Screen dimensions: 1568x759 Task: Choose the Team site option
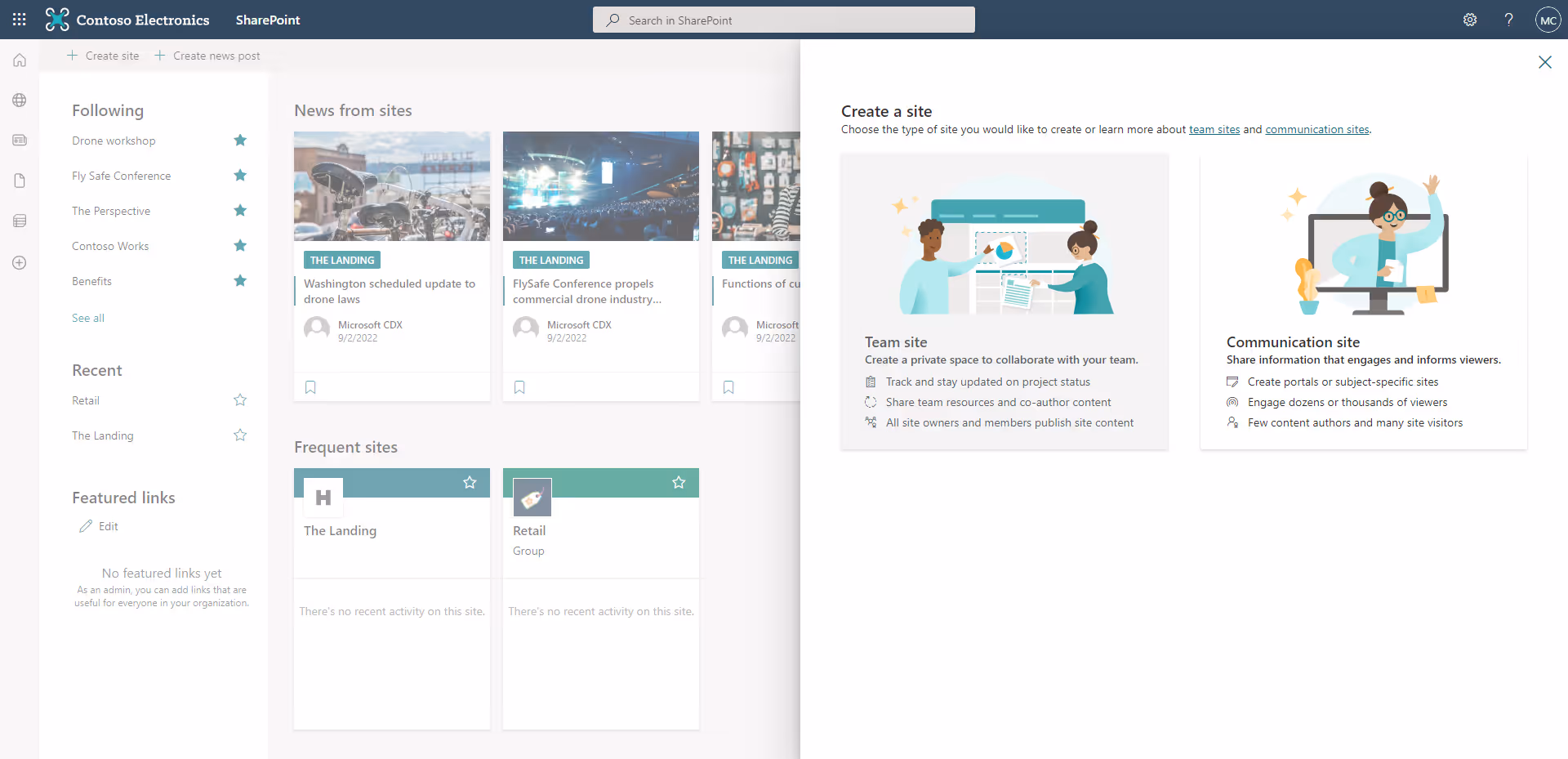coord(1004,301)
